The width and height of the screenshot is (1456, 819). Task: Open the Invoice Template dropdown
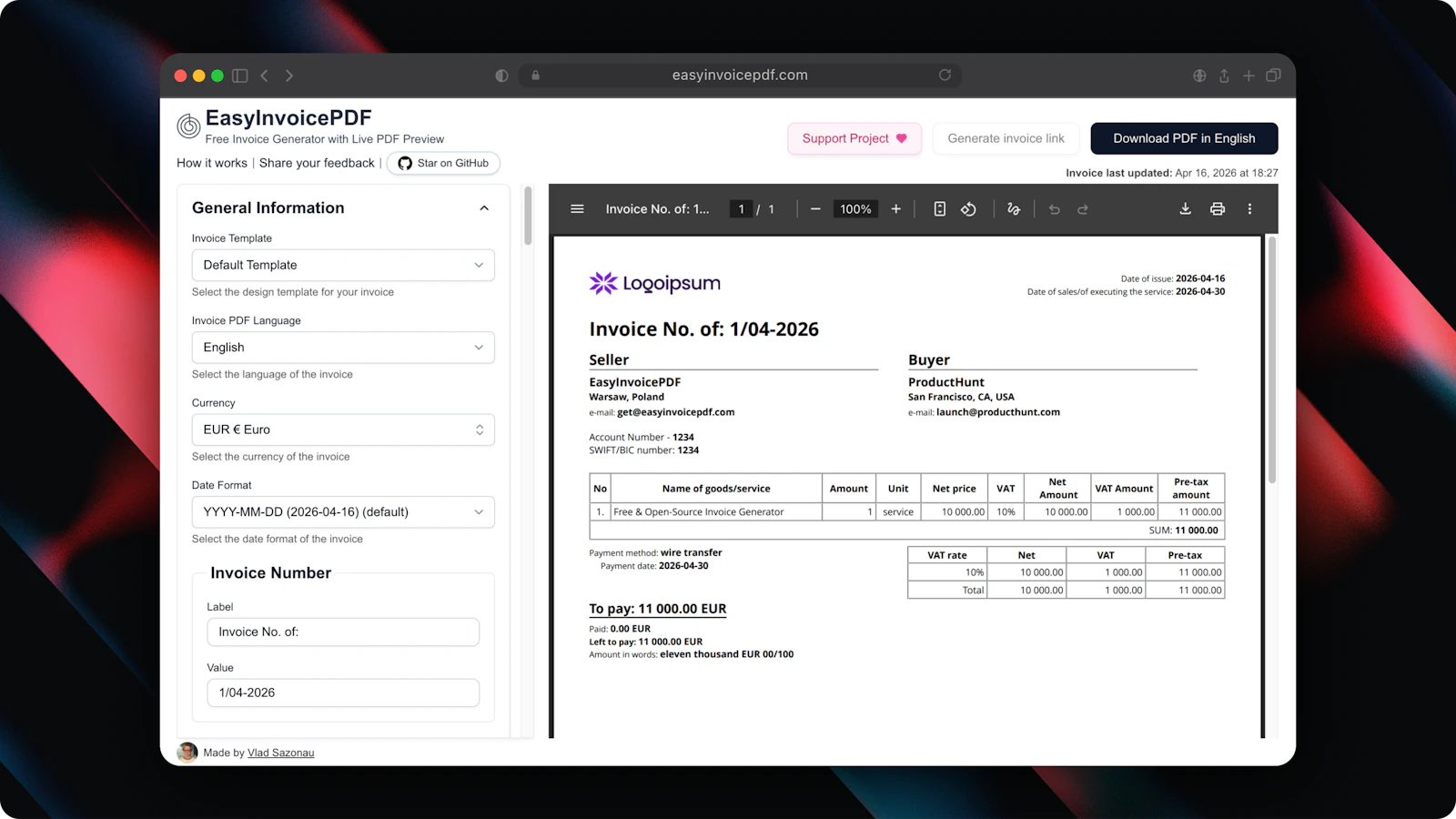point(342,265)
